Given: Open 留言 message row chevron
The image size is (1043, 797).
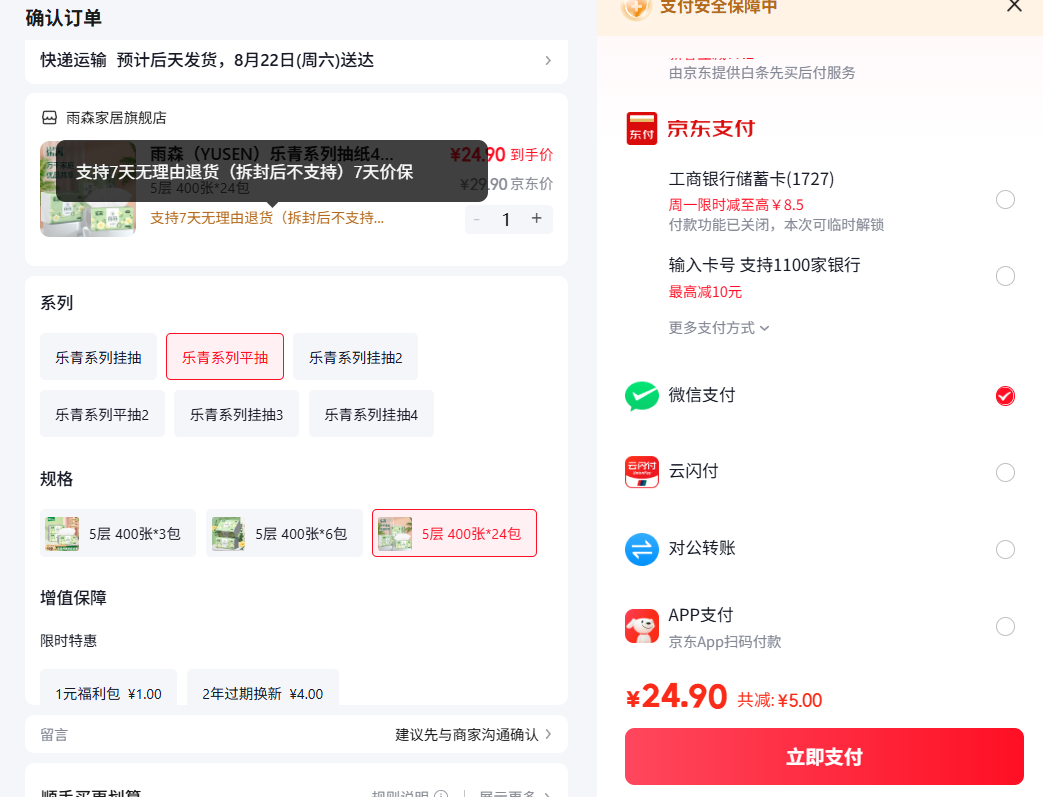Looking at the screenshot, I should (x=548, y=734).
